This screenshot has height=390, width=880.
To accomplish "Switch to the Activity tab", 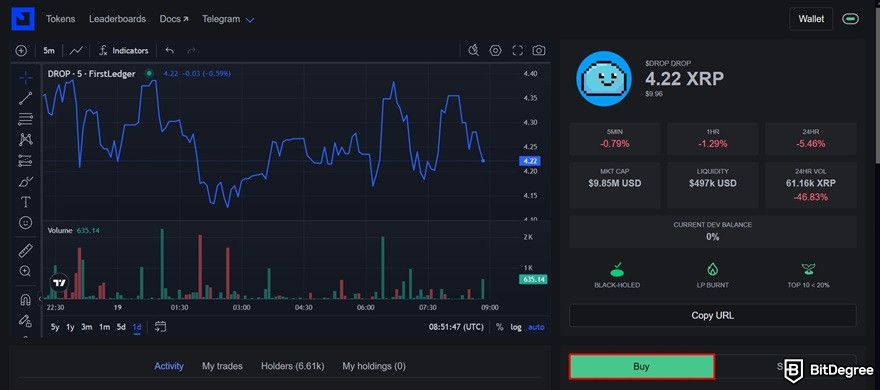I will click(x=169, y=366).
